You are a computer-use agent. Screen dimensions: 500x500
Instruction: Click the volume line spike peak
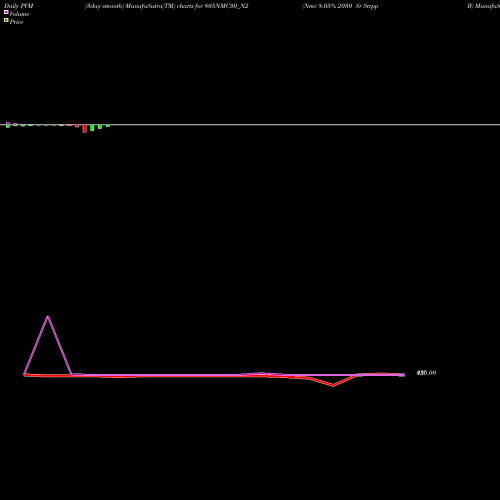(48, 316)
